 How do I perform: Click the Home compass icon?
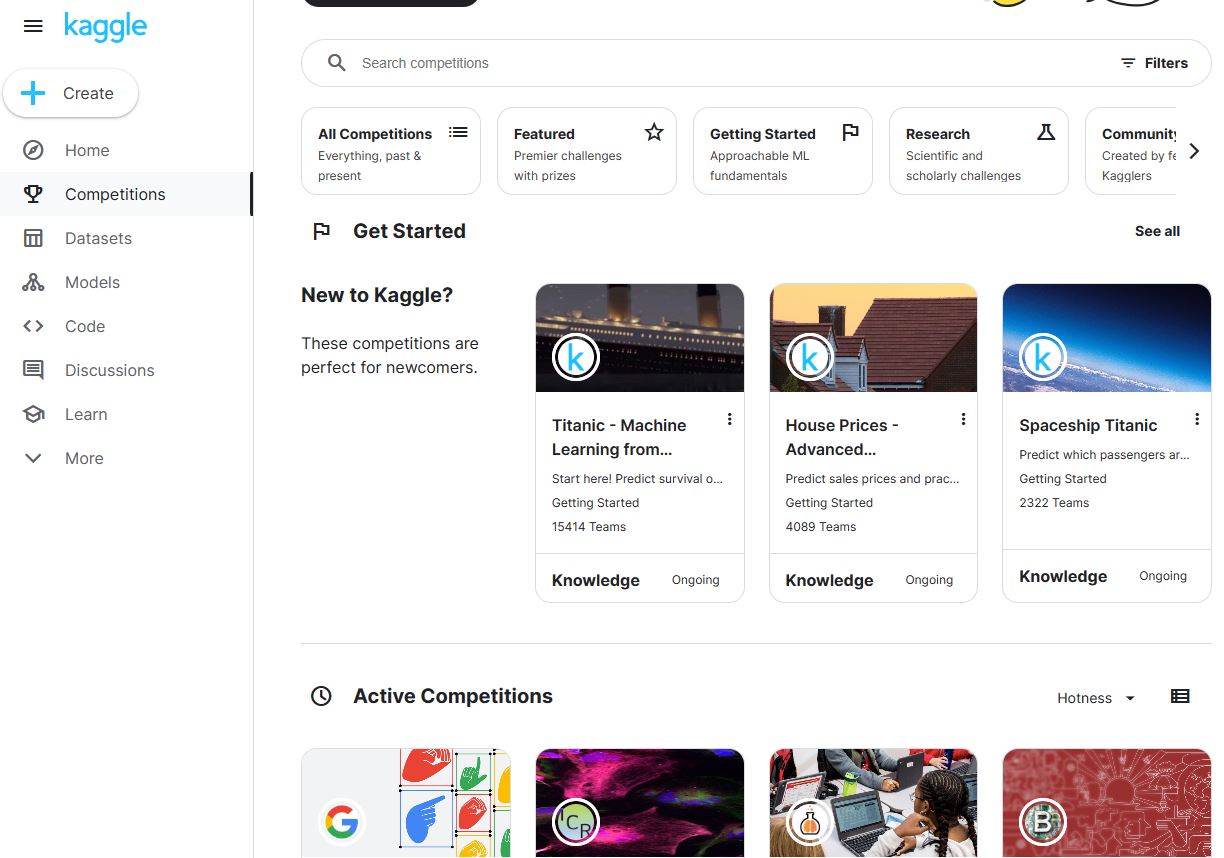pos(33,150)
